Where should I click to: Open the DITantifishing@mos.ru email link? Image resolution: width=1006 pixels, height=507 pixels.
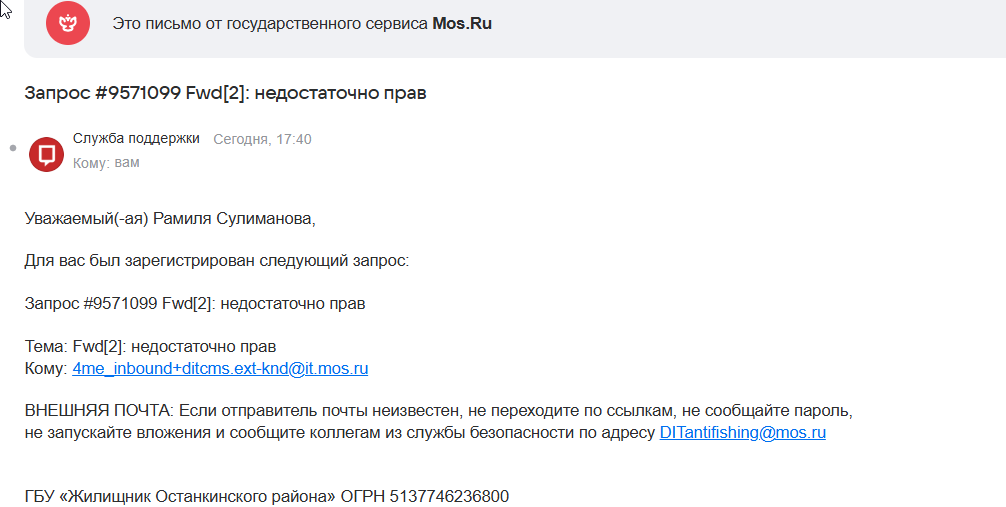[x=742, y=432]
